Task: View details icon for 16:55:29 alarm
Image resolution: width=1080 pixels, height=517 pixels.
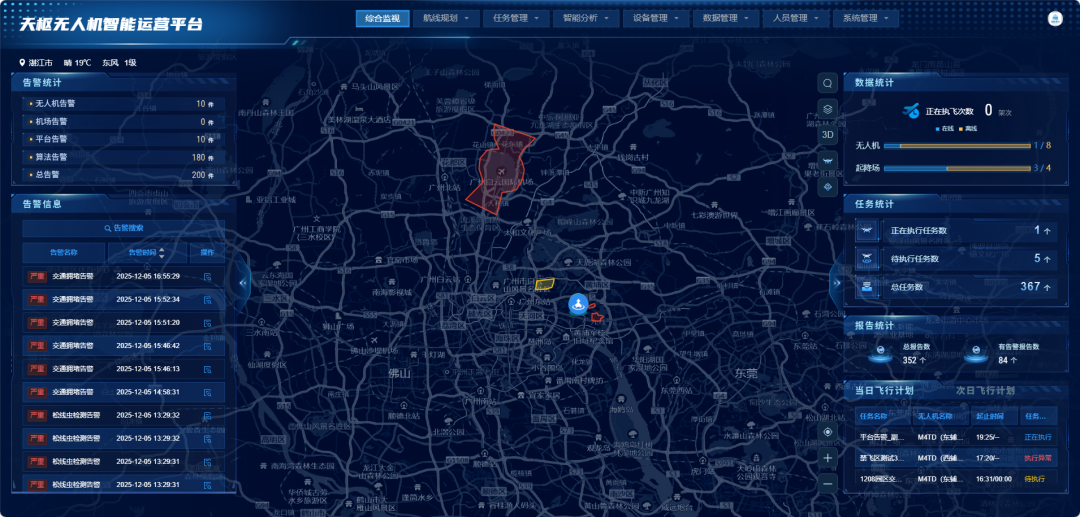Action: point(207,277)
